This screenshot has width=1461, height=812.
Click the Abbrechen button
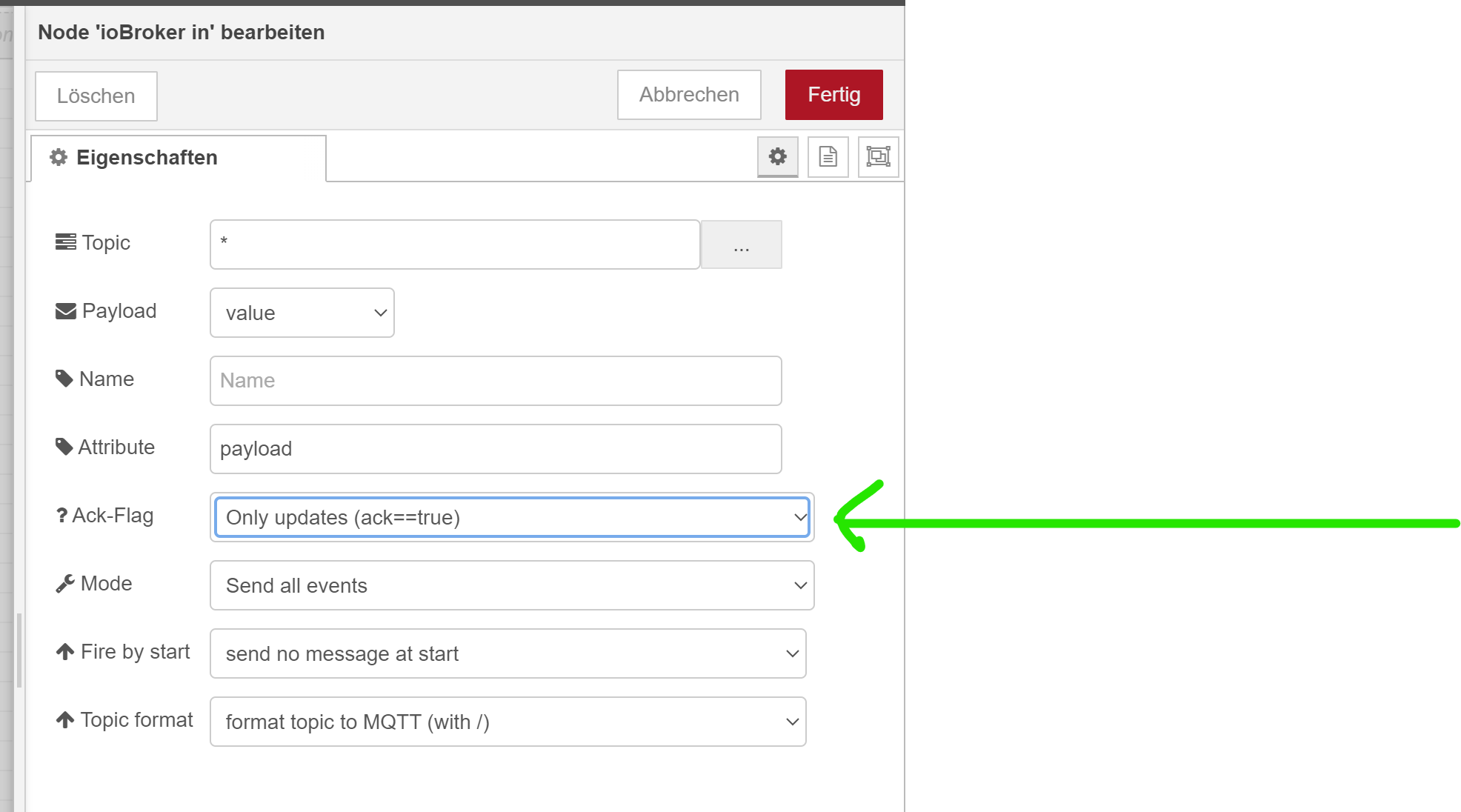click(688, 95)
